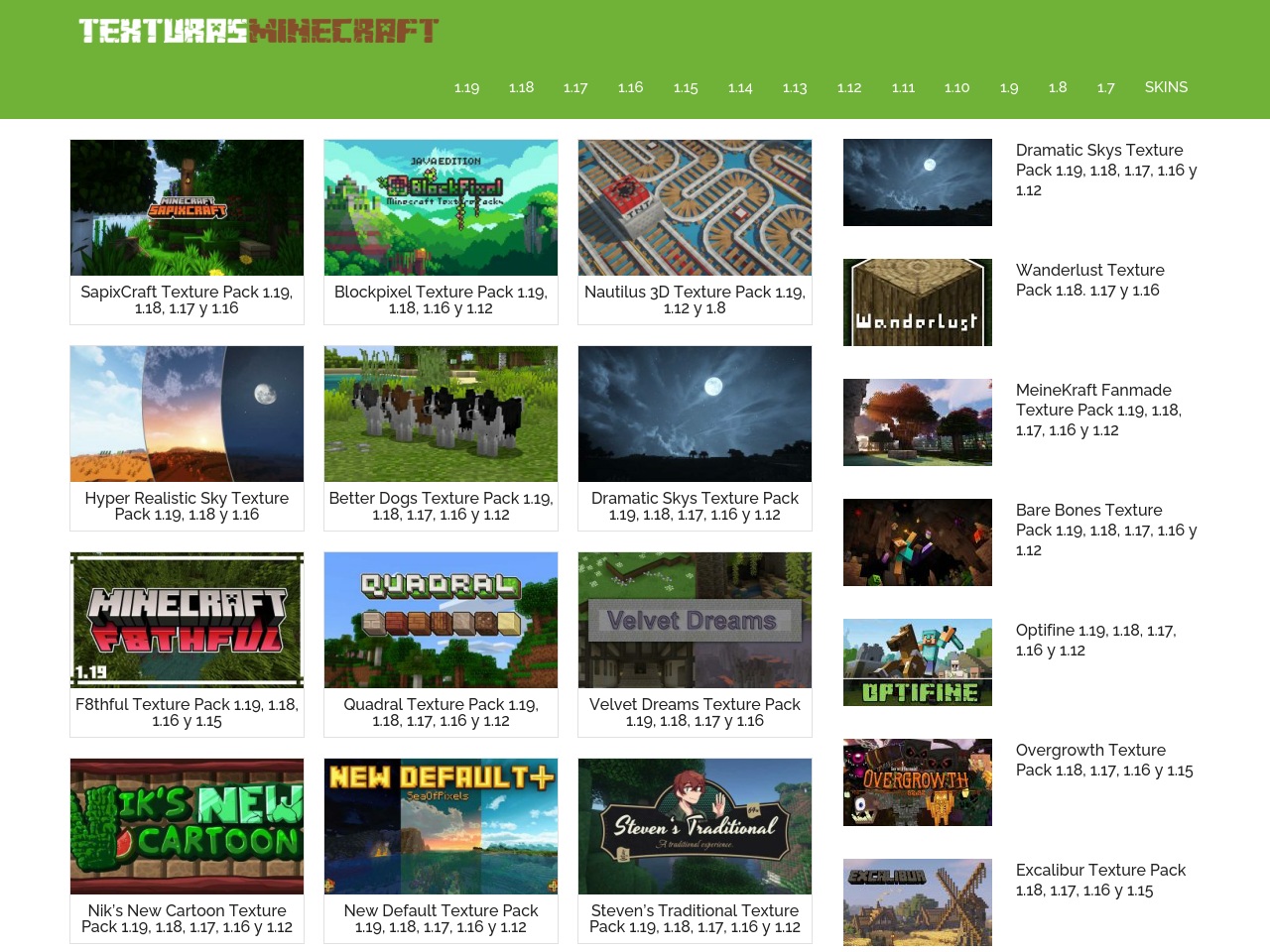Click the New Default Texture Pack title
This screenshot has width=1270, height=952.
[441, 918]
